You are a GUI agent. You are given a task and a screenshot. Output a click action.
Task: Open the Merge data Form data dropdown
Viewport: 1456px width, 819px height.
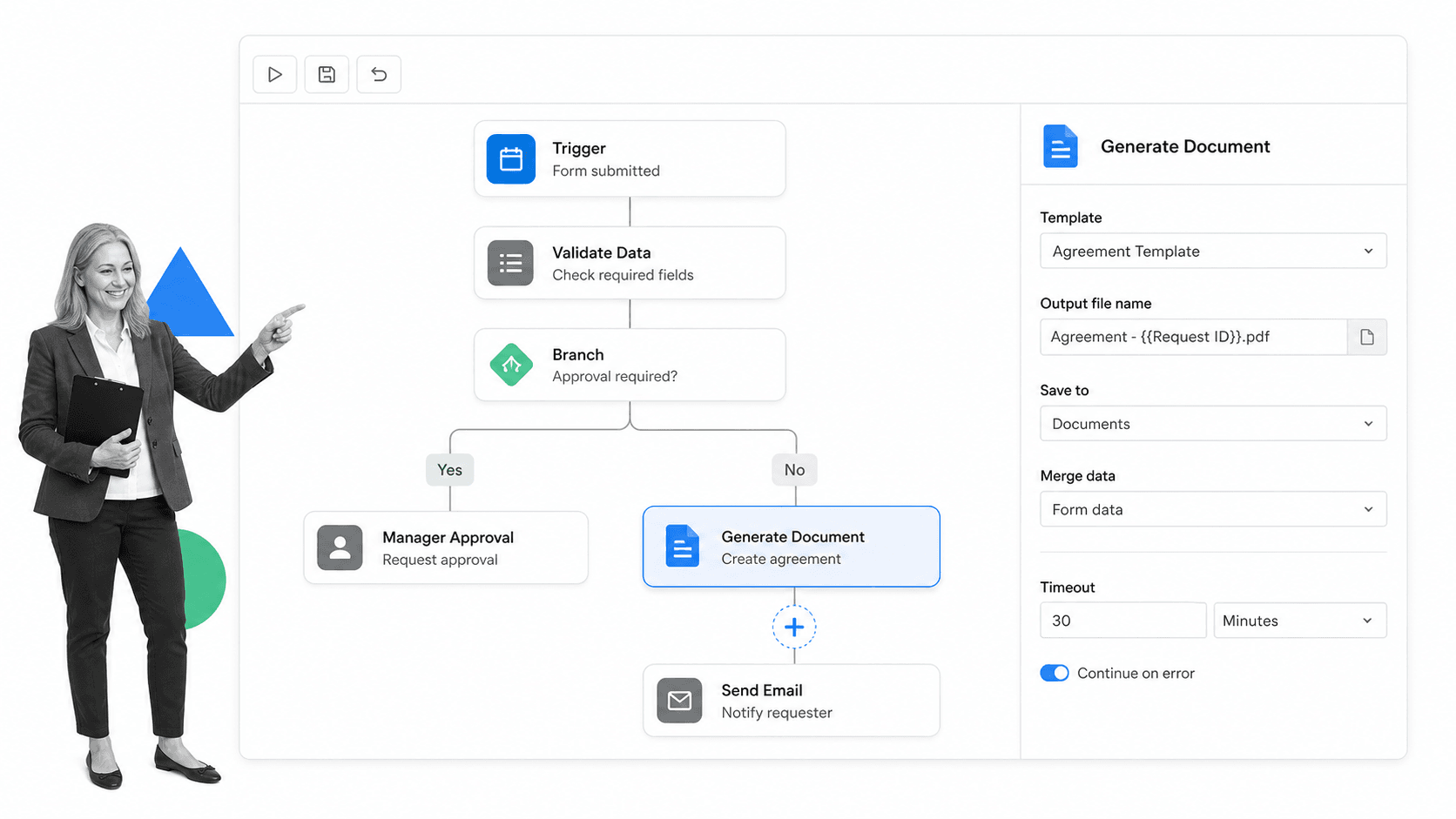1213,509
